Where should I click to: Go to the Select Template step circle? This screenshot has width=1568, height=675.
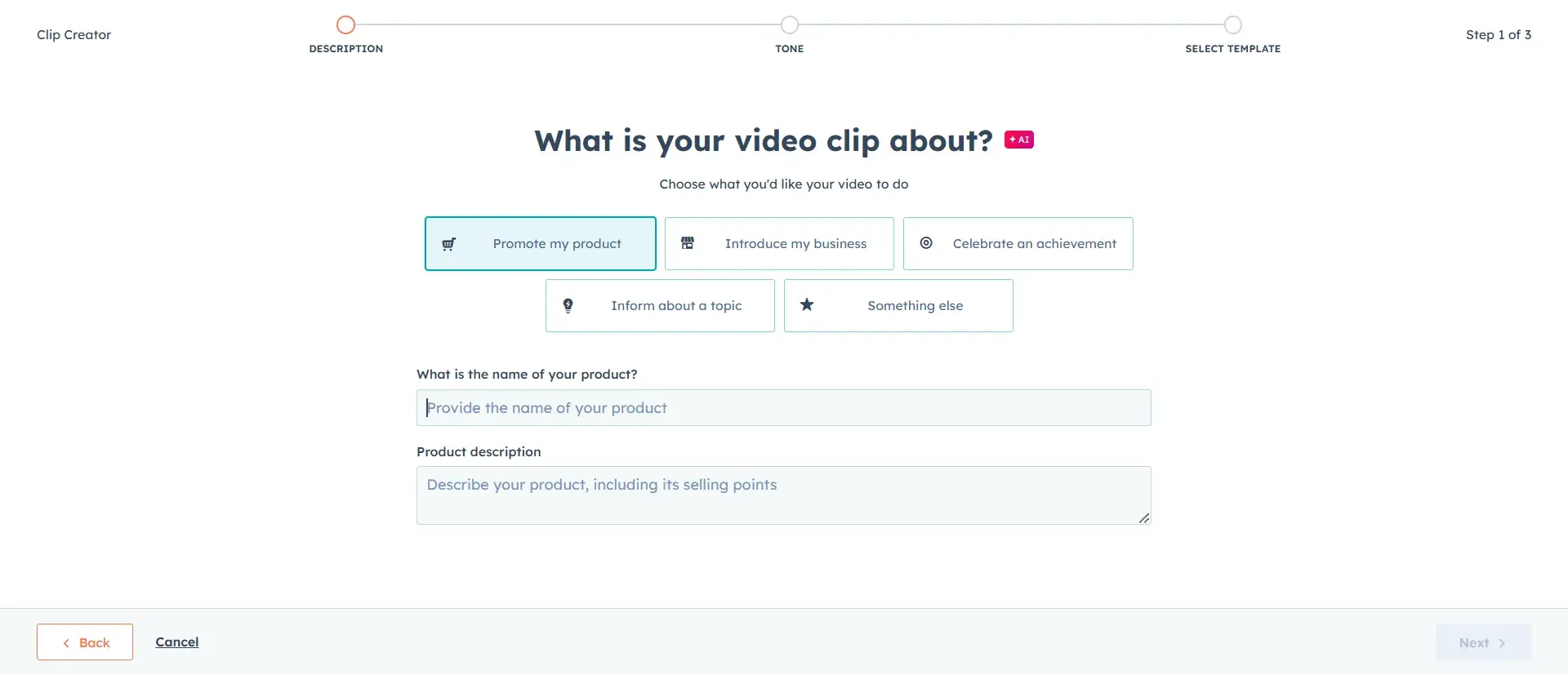coord(1233,24)
